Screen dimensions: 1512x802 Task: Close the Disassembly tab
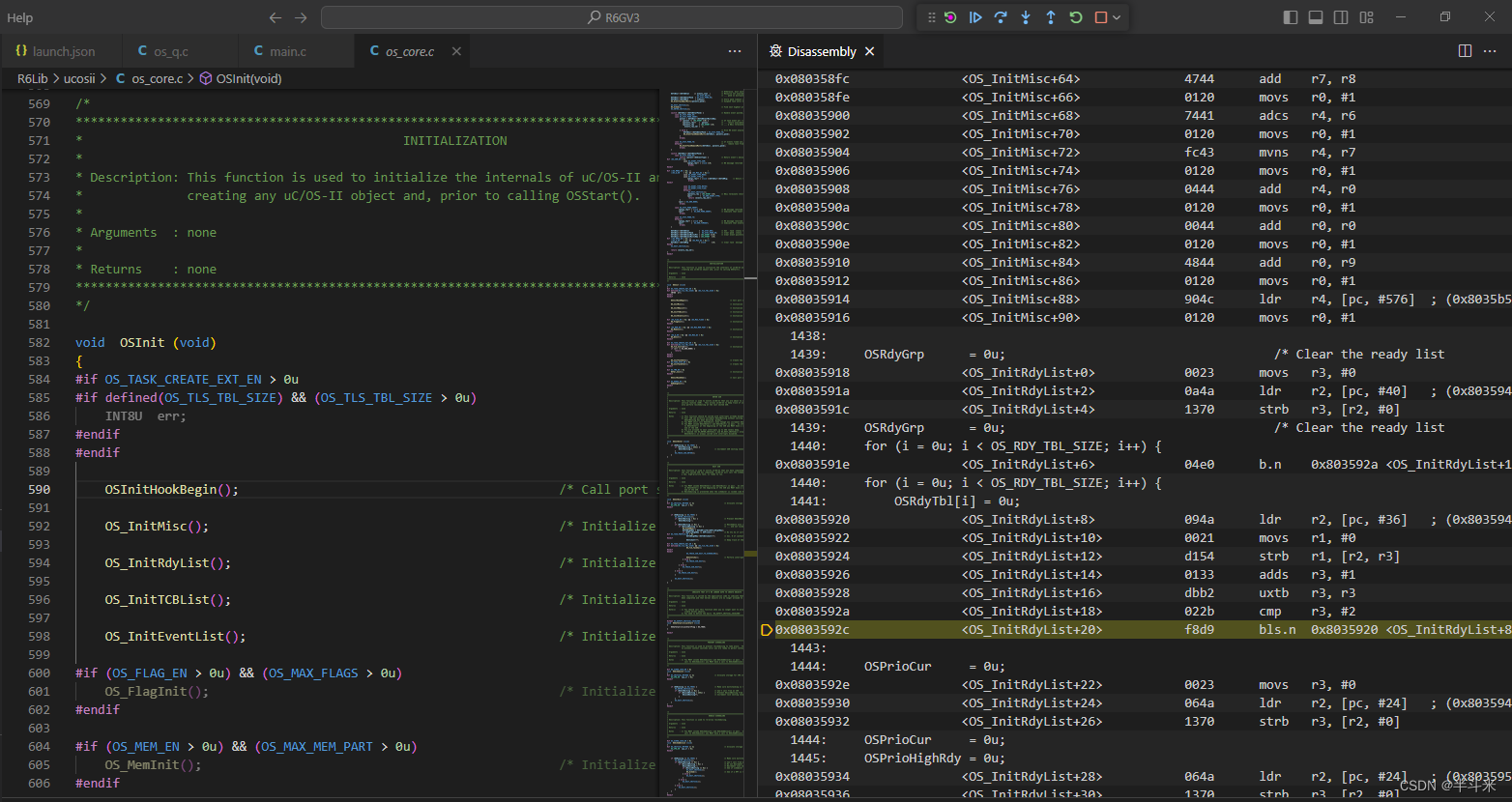coord(869,51)
